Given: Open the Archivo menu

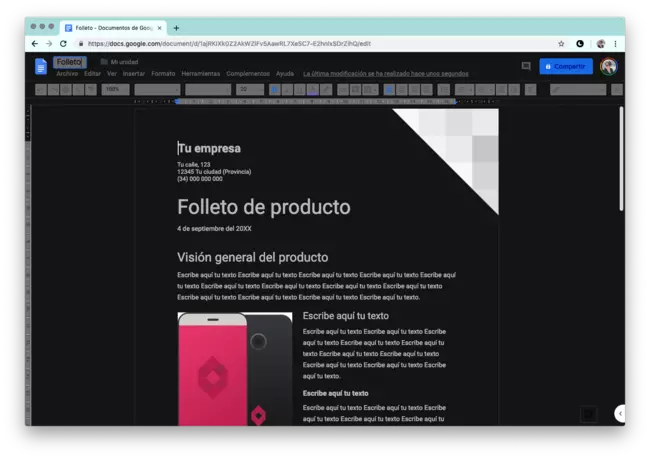Looking at the screenshot, I should click(67, 74).
